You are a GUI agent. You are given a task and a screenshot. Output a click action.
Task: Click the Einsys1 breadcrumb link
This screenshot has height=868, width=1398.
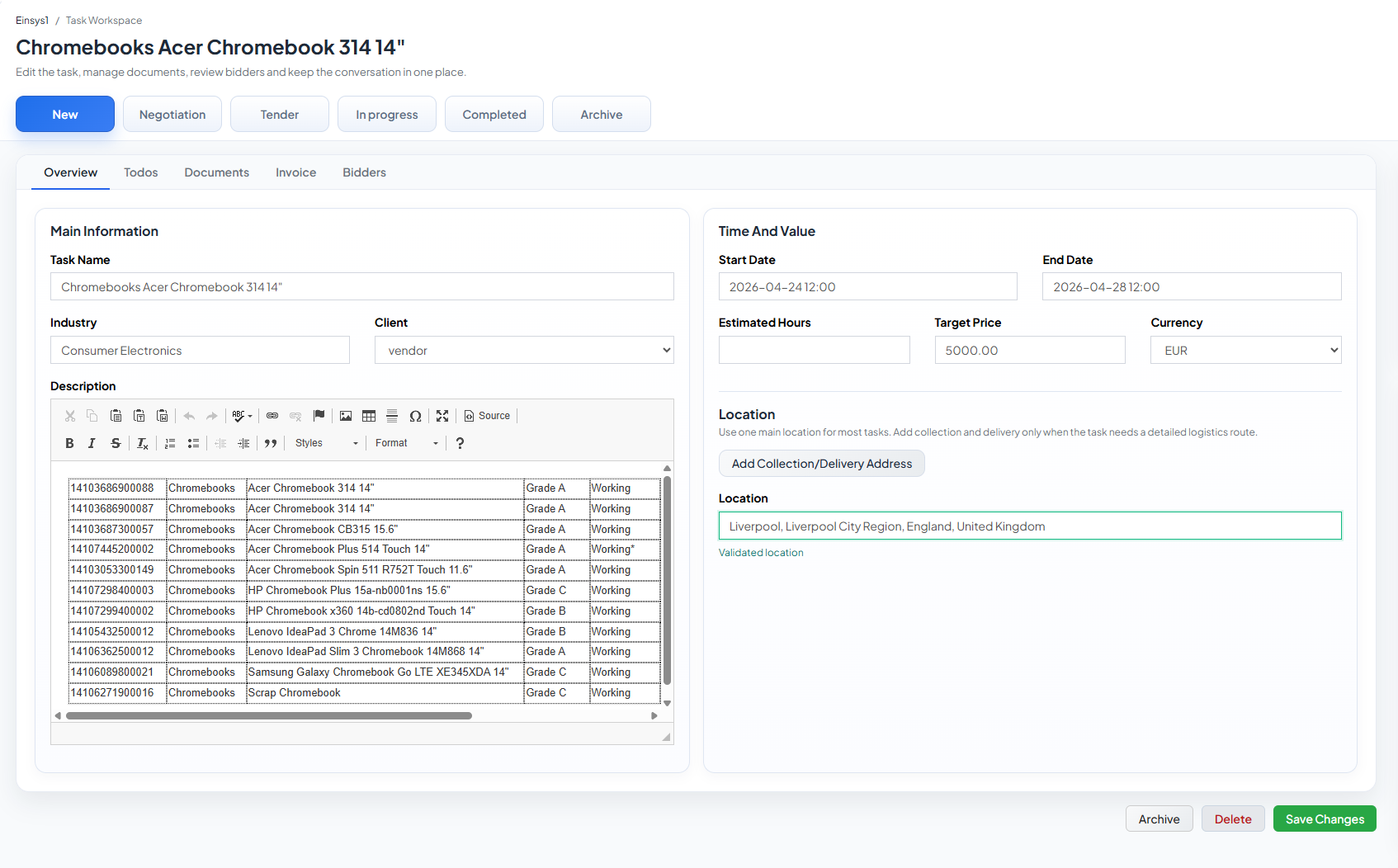32,21
